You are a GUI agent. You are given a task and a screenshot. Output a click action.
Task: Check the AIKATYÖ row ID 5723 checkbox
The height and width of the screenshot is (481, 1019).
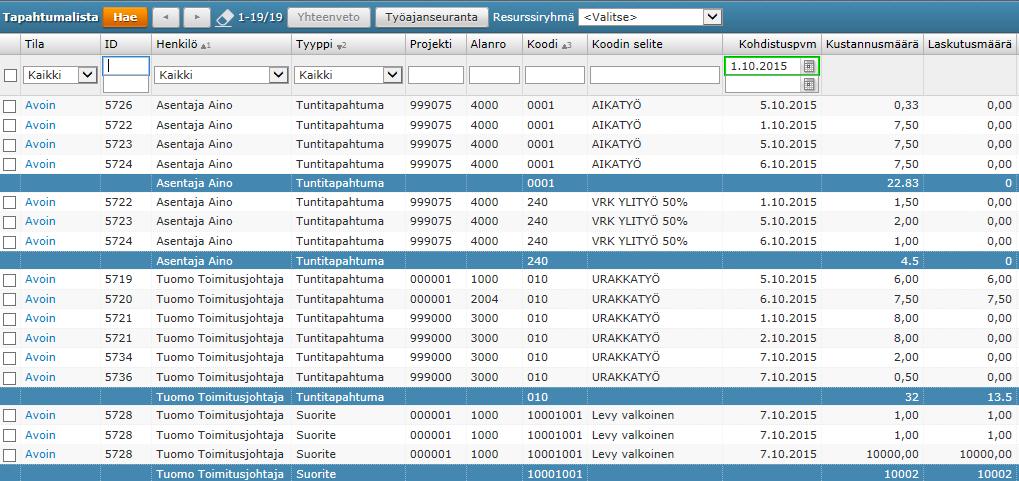[10, 144]
